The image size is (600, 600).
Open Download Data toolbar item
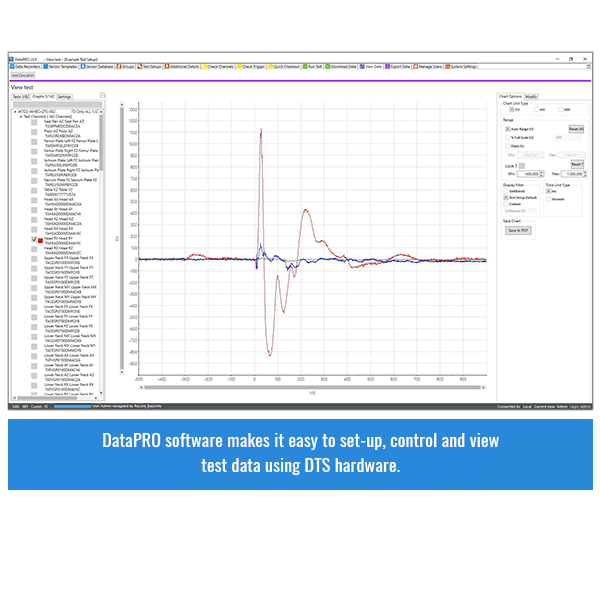(x=341, y=67)
